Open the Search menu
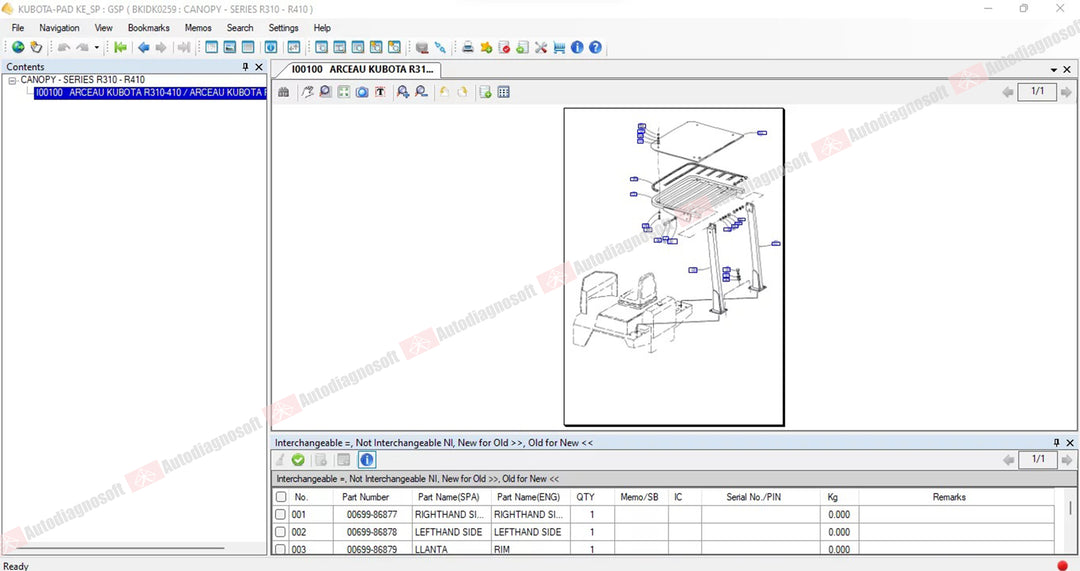This screenshot has width=1080, height=571. (x=240, y=28)
